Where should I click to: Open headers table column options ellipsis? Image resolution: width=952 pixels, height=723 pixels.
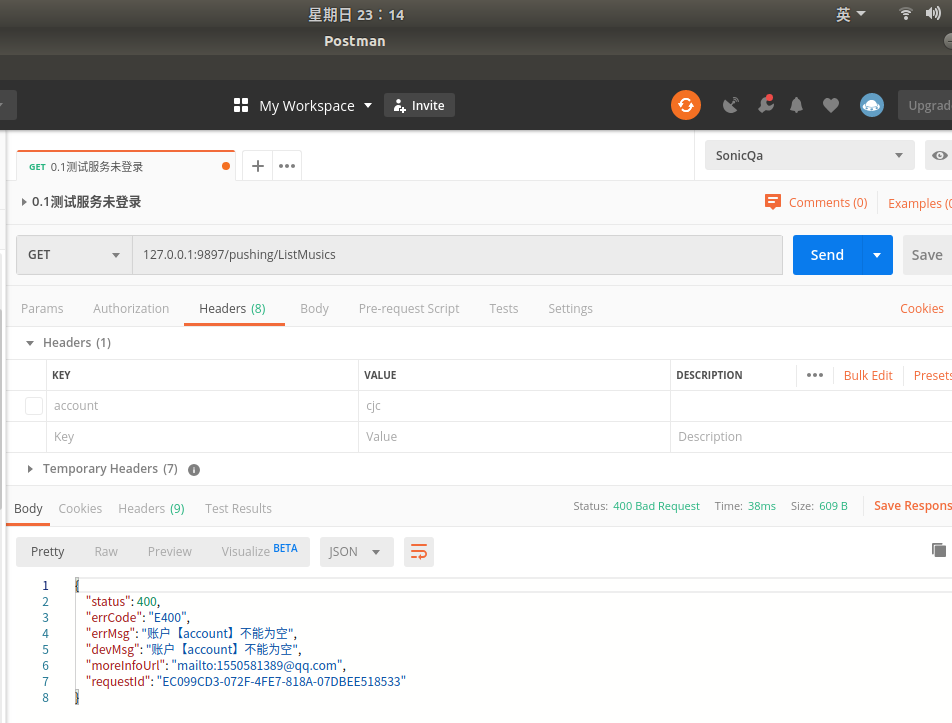[x=815, y=375]
